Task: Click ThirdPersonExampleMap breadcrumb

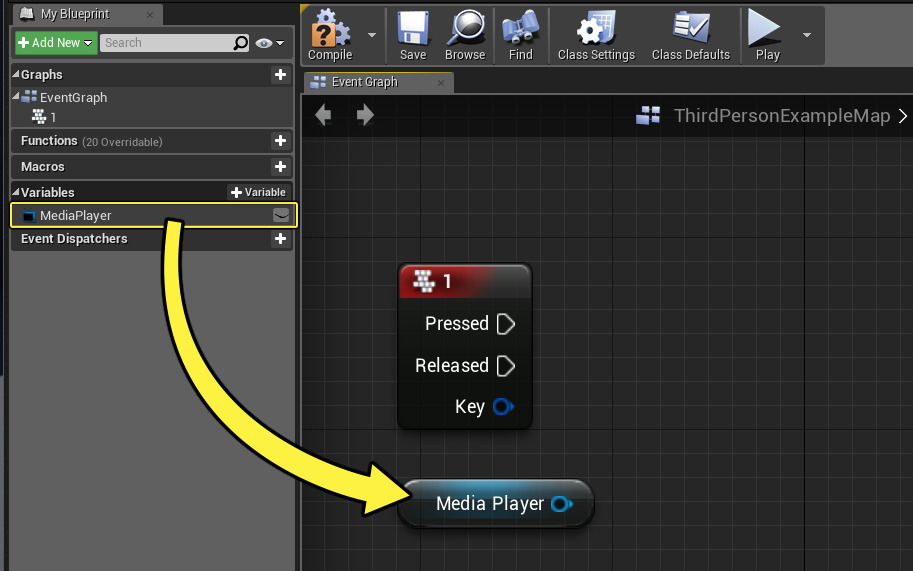Action: coord(782,115)
